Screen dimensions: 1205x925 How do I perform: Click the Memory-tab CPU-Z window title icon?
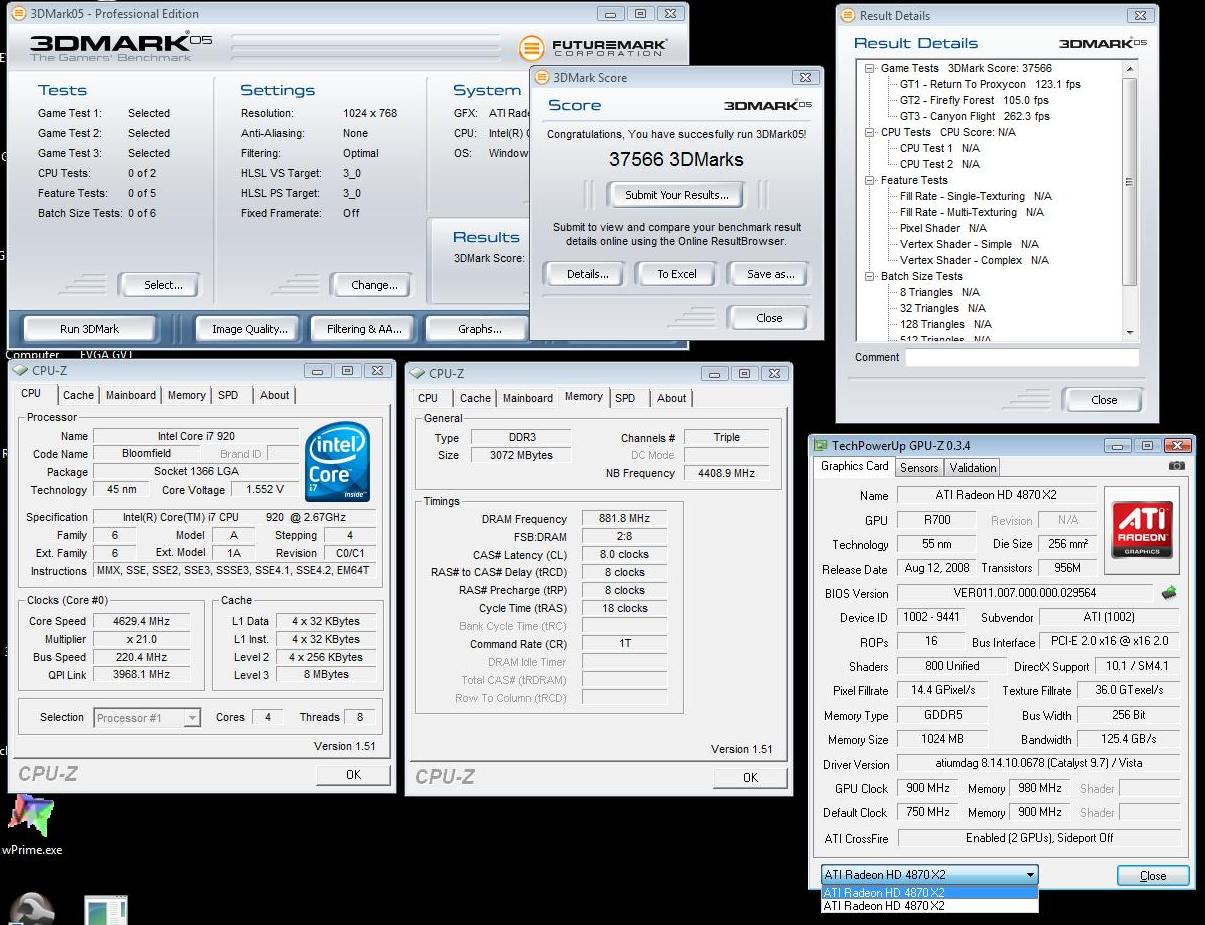click(417, 373)
